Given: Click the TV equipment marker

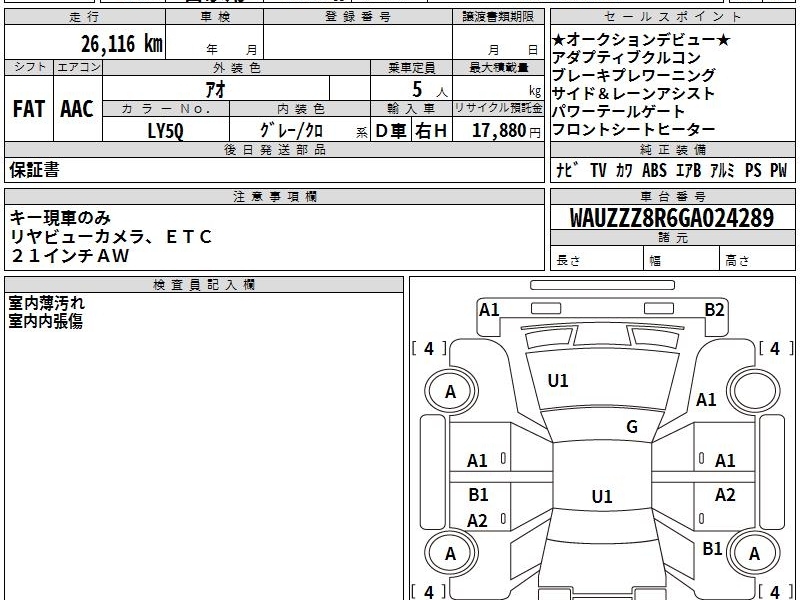Looking at the screenshot, I should coord(598,170).
